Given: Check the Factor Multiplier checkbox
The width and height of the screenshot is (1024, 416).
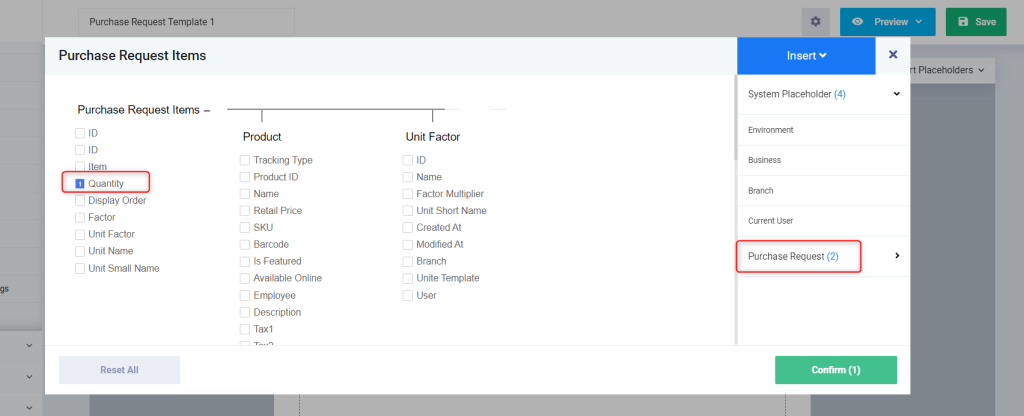Looking at the screenshot, I should pyautogui.click(x=408, y=194).
